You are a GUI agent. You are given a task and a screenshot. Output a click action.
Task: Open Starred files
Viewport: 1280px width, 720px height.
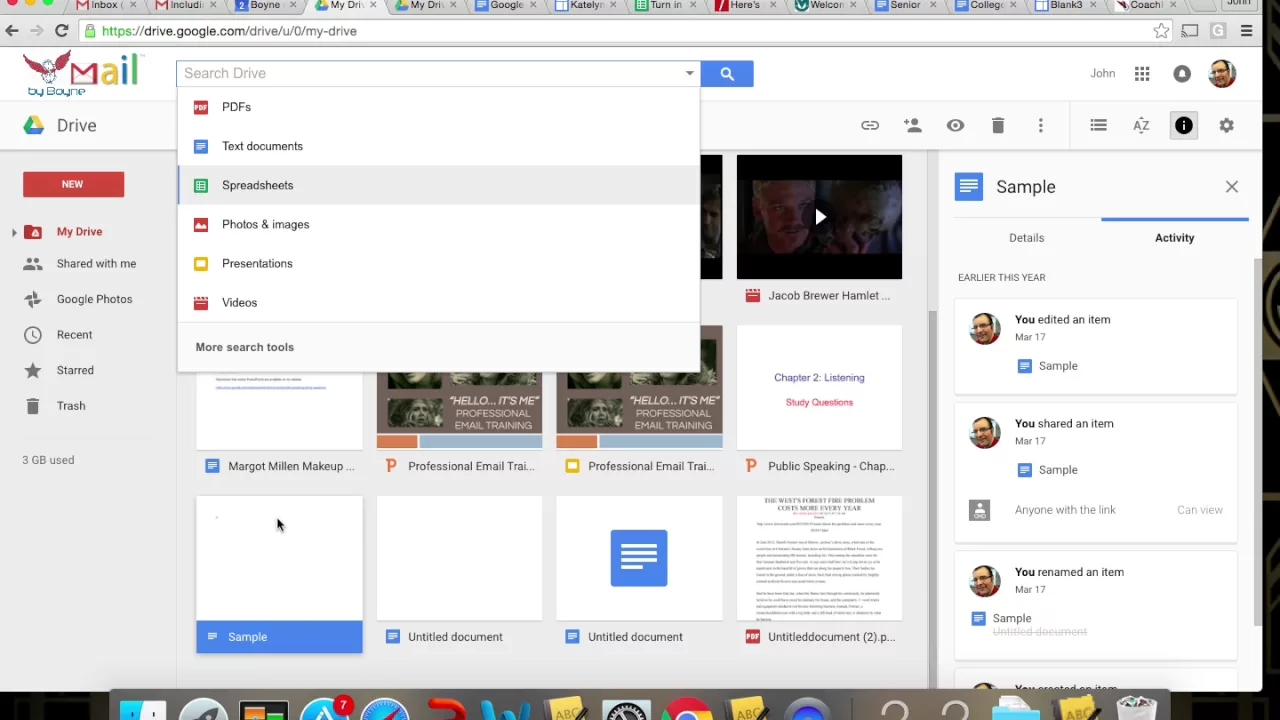[x=75, y=370]
